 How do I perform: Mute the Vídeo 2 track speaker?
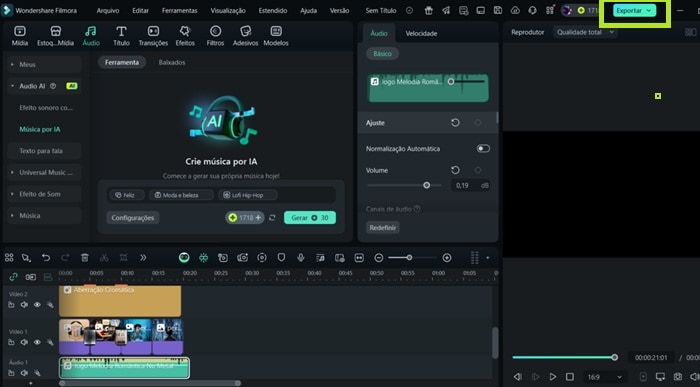24,304
